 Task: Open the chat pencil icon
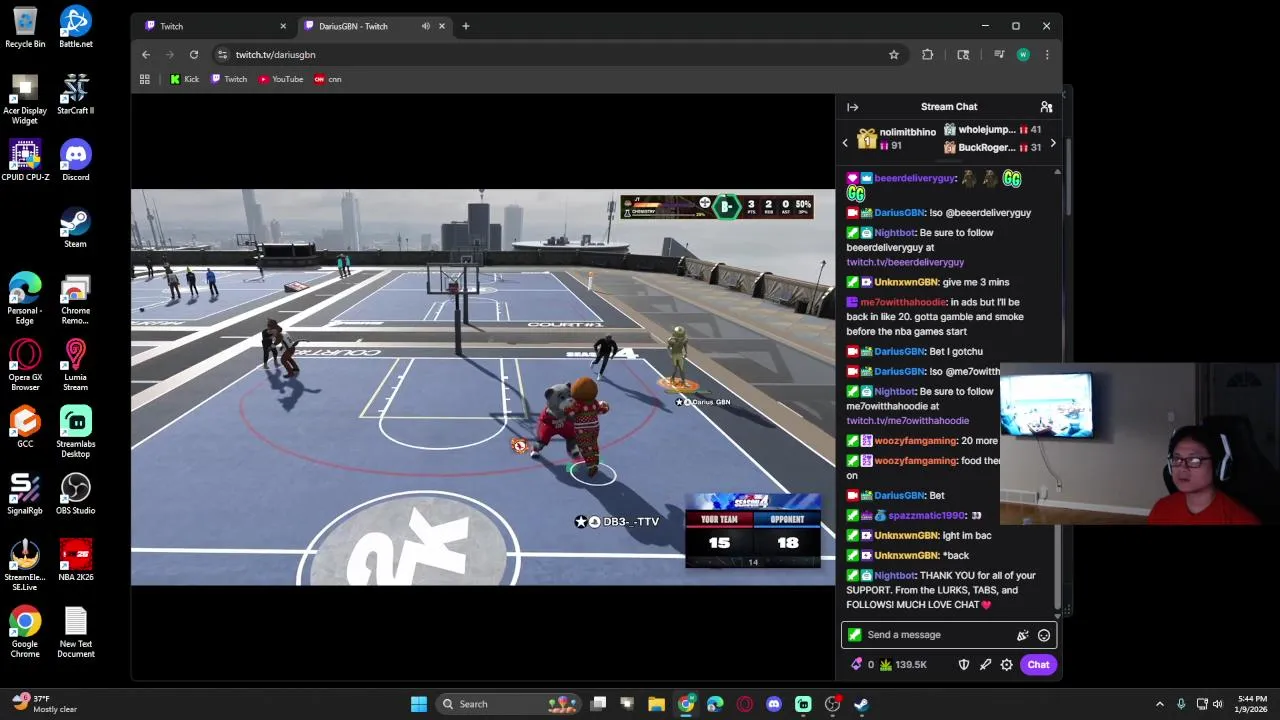(985, 665)
